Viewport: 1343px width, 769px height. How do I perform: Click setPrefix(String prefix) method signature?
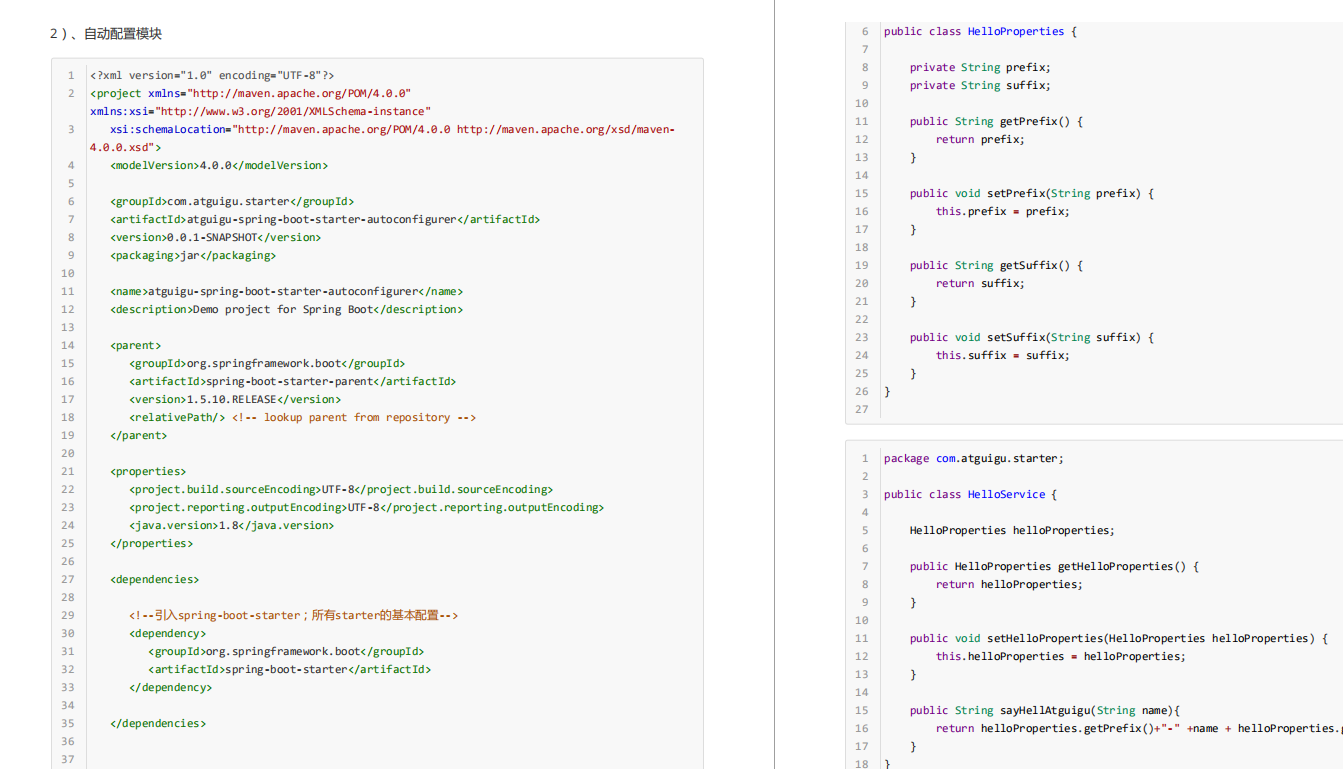1032,194
